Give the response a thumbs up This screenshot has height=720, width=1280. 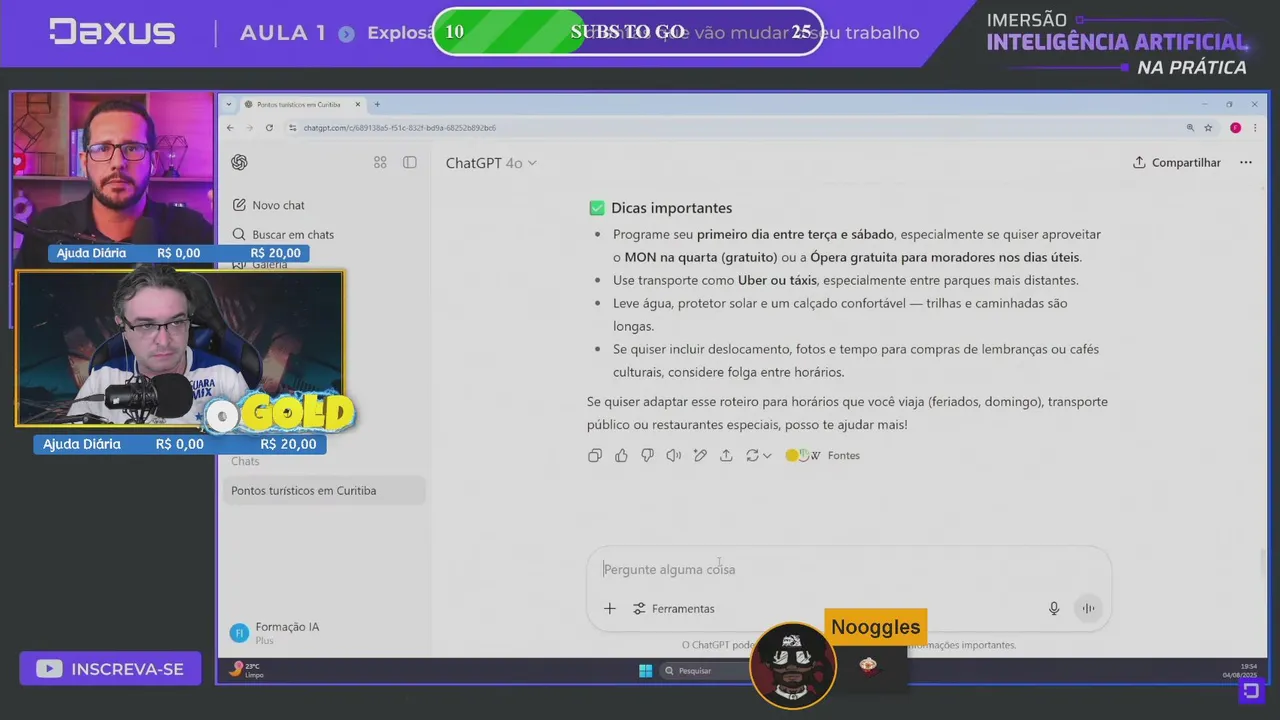pyautogui.click(x=621, y=456)
